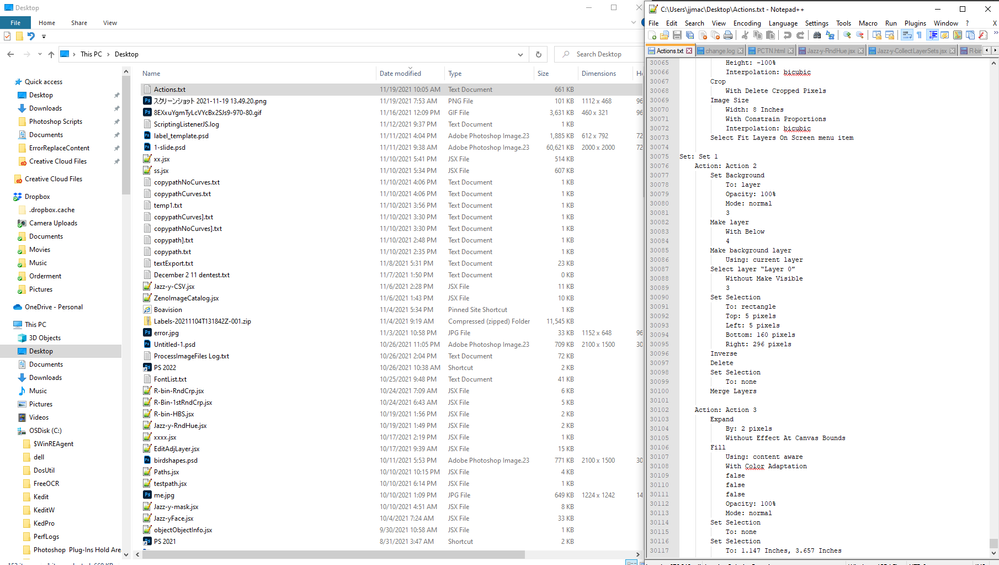Open Macro menu in Notepad++
Image resolution: width=999 pixels, height=565 pixels.
tap(868, 23)
